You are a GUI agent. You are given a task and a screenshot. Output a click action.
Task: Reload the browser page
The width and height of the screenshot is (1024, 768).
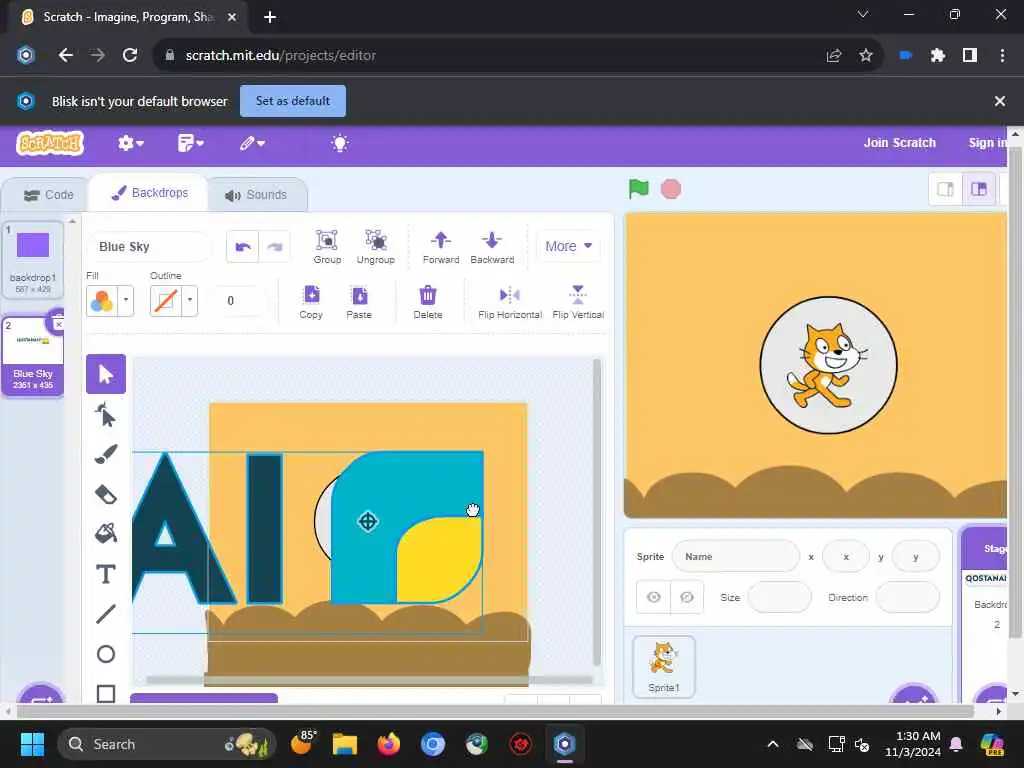pyautogui.click(x=130, y=56)
